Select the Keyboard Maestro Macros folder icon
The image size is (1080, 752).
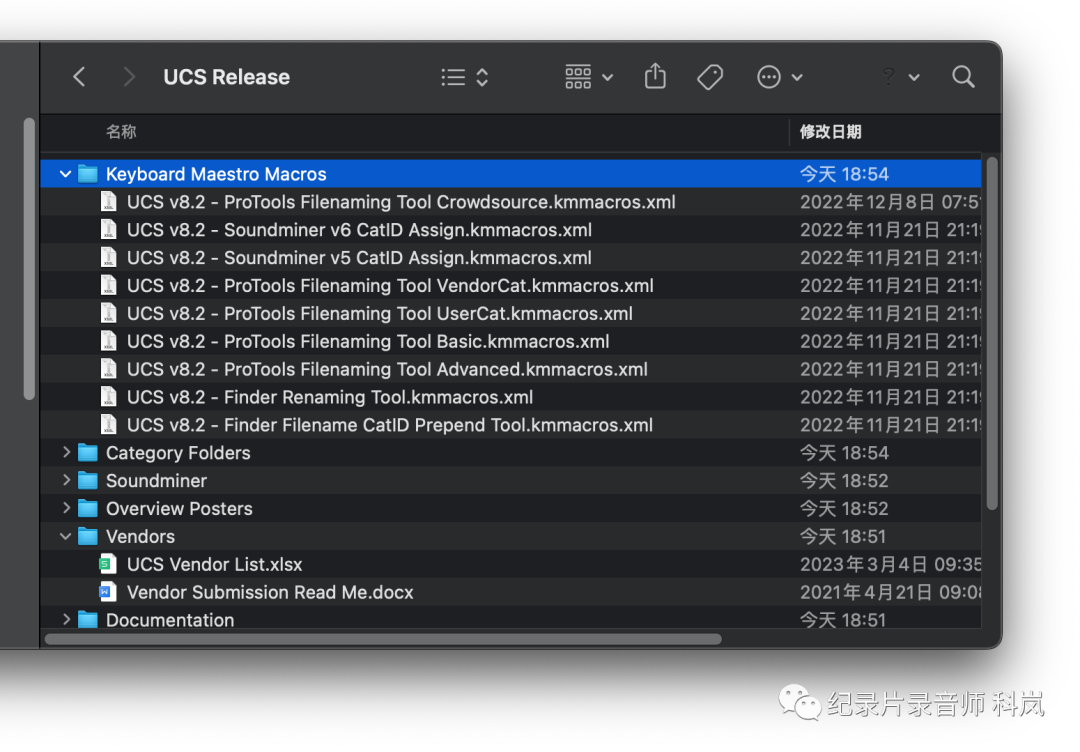[x=87, y=174]
